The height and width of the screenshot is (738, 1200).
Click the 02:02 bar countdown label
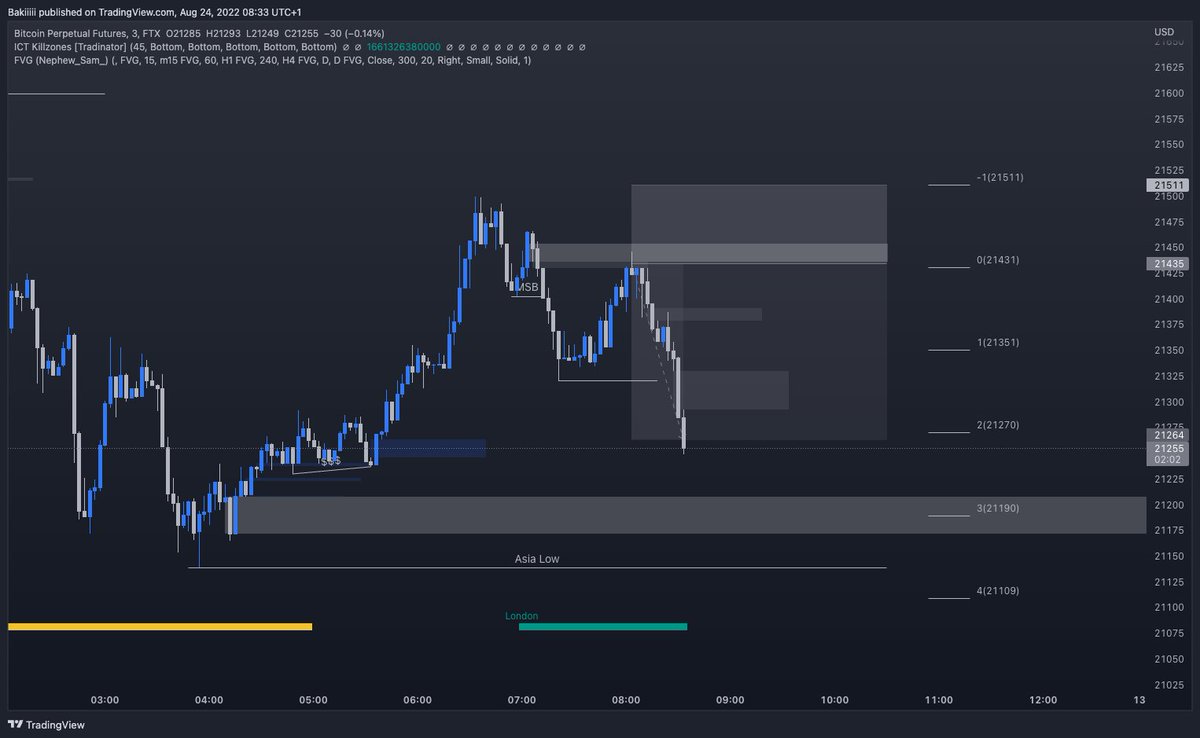pyautogui.click(x=1166, y=461)
